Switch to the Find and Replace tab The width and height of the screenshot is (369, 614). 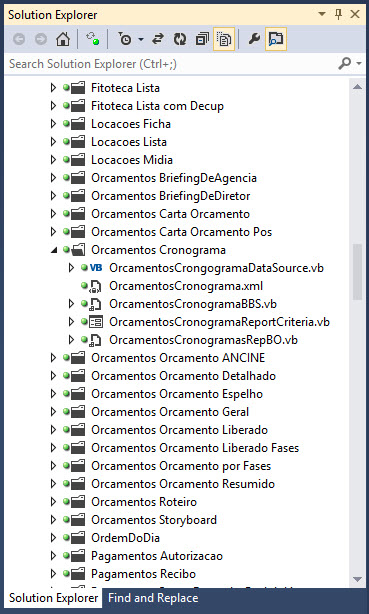pyautogui.click(x=153, y=598)
